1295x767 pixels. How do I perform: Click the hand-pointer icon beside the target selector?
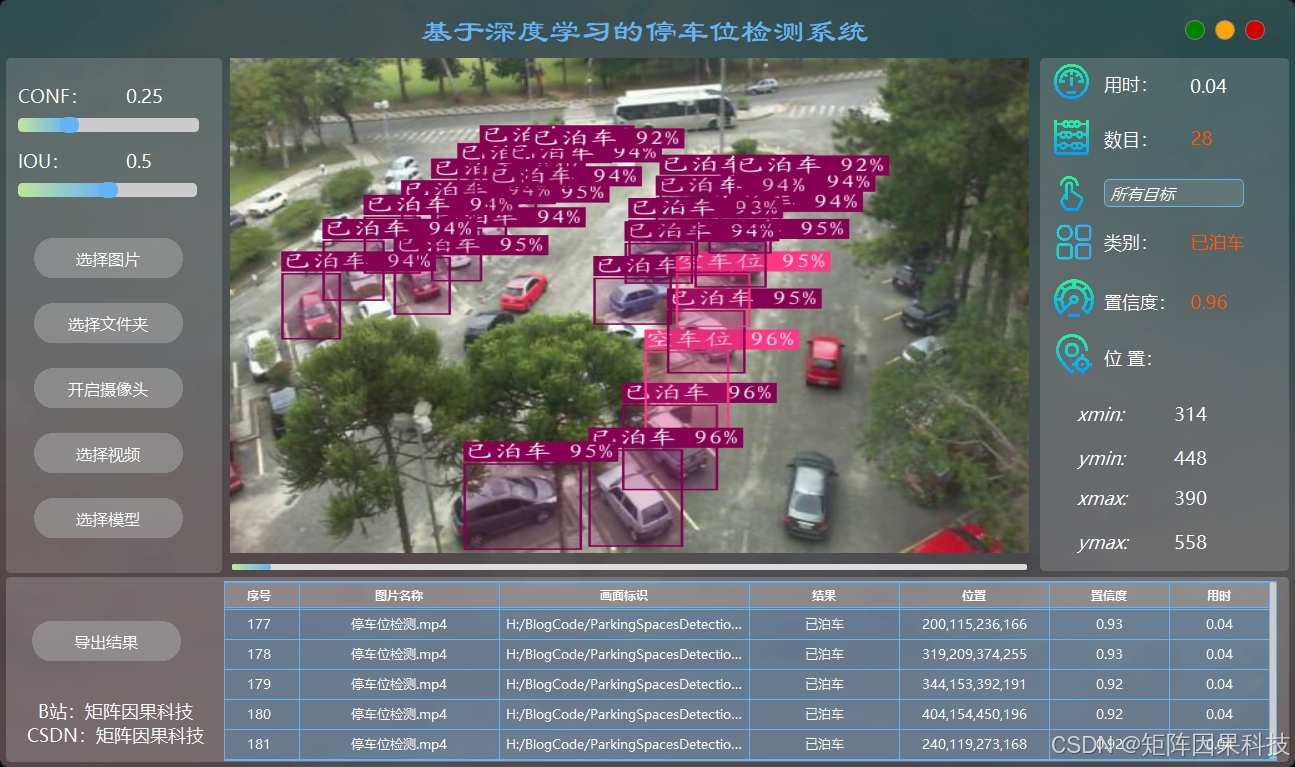point(1071,192)
